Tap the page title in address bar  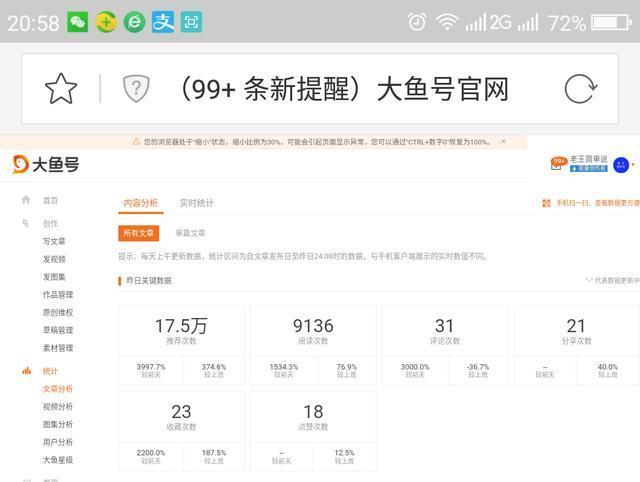click(x=344, y=89)
